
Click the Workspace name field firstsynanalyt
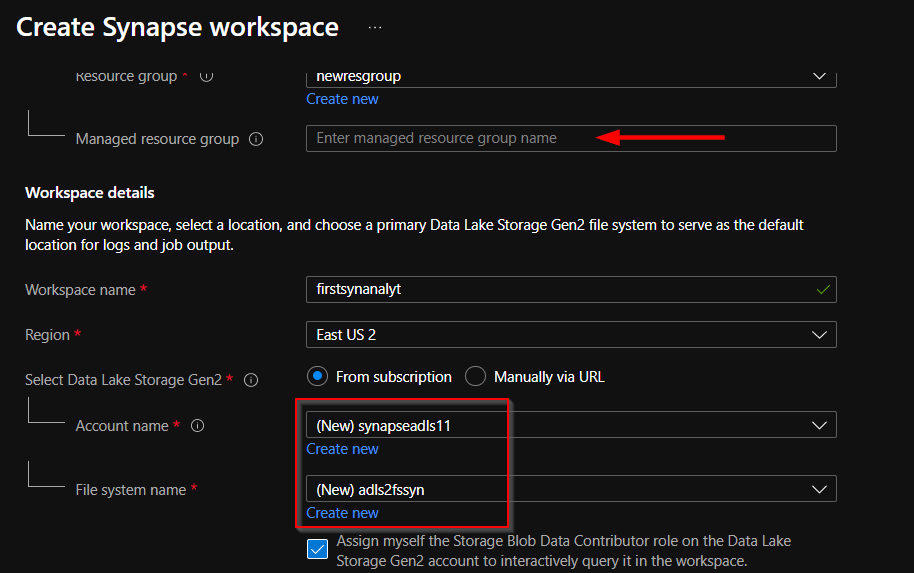pyautogui.click(x=571, y=290)
